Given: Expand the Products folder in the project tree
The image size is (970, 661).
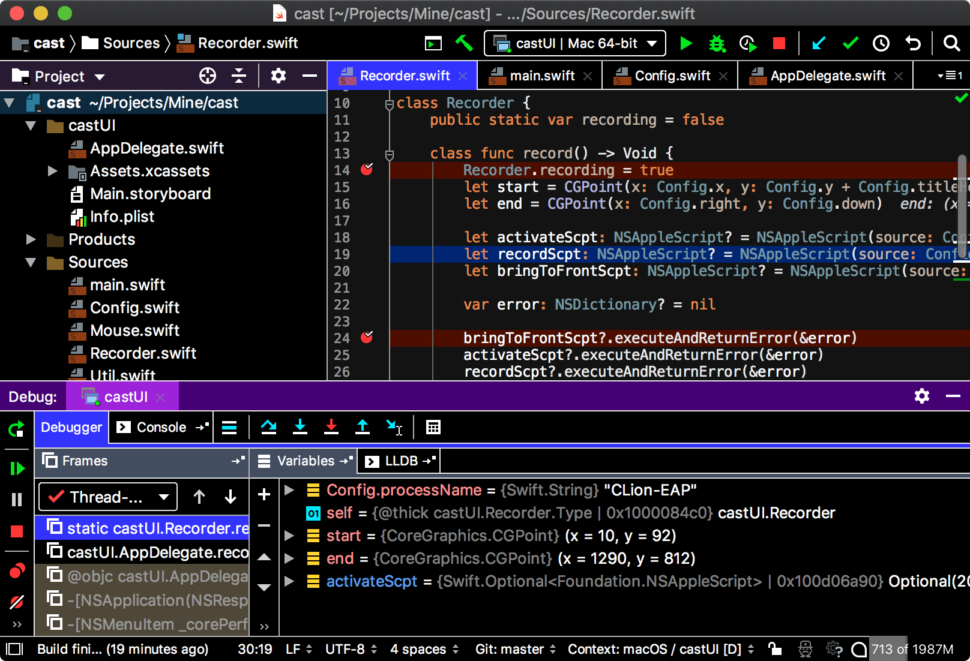Looking at the screenshot, I should 30,239.
